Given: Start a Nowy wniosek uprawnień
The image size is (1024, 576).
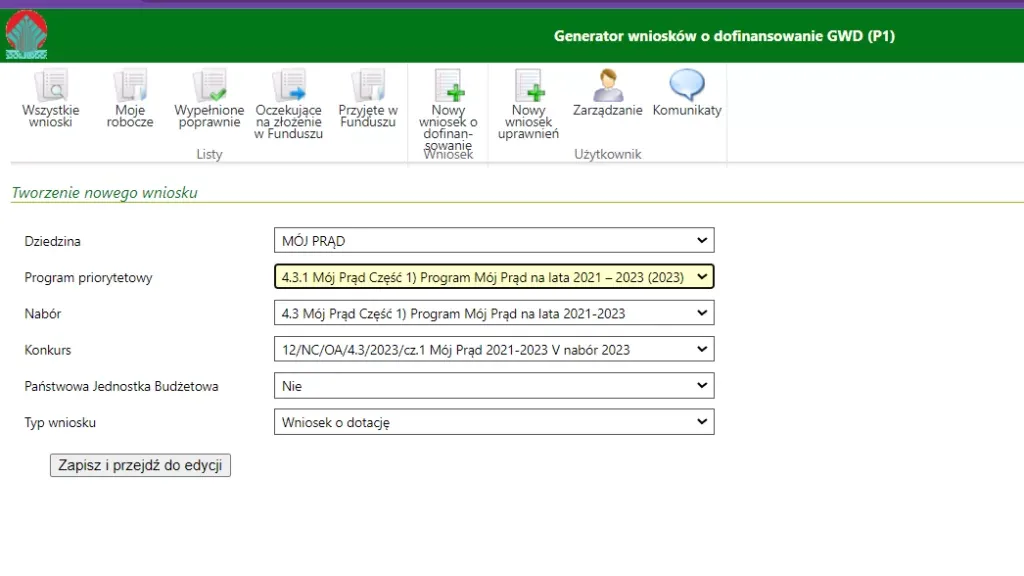Looking at the screenshot, I should pos(528,104).
